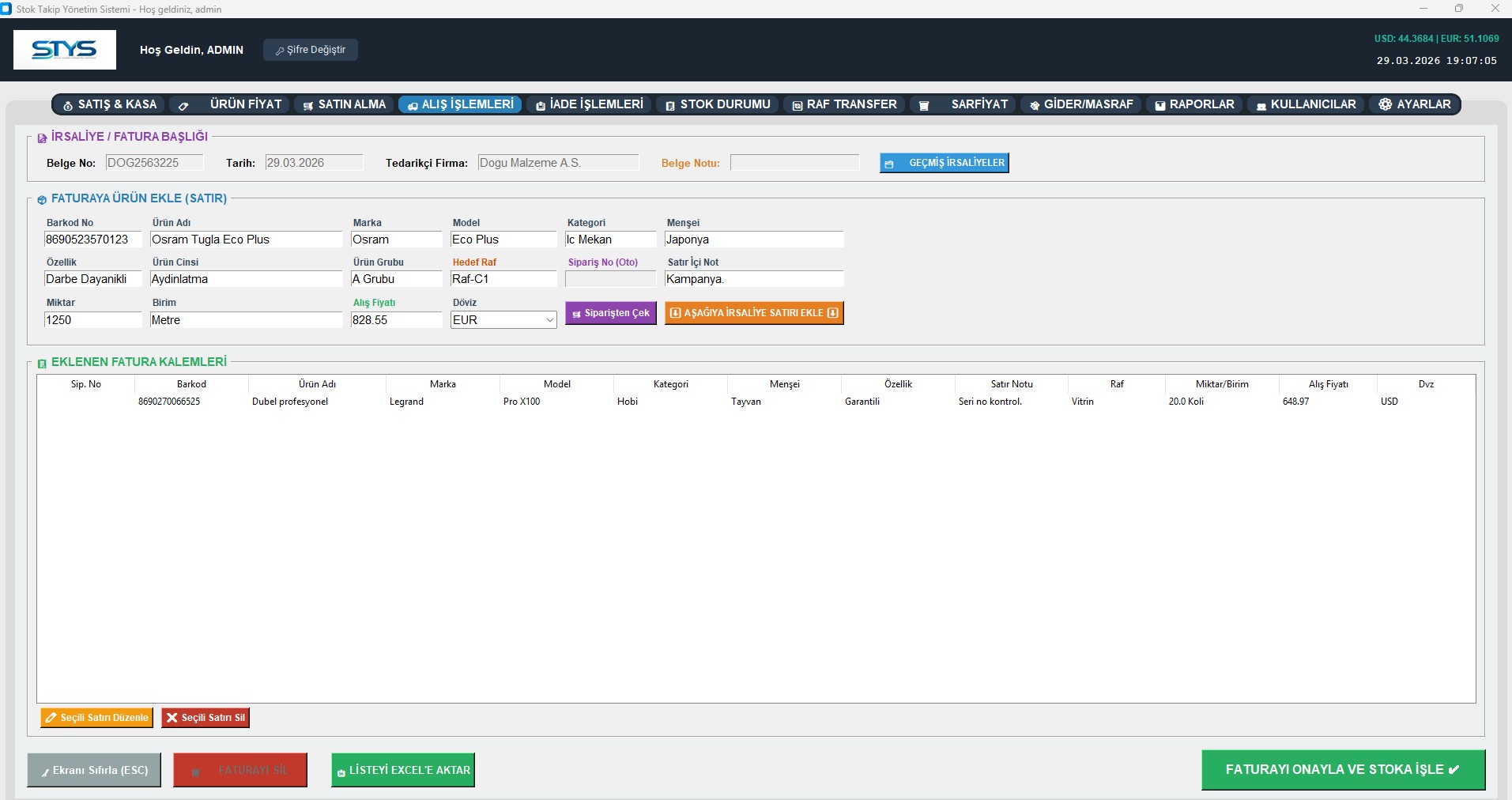Select the Dubel profesyonel row in the table
This screenshot has height=800, width=1512.
click(x=290, y=402)
